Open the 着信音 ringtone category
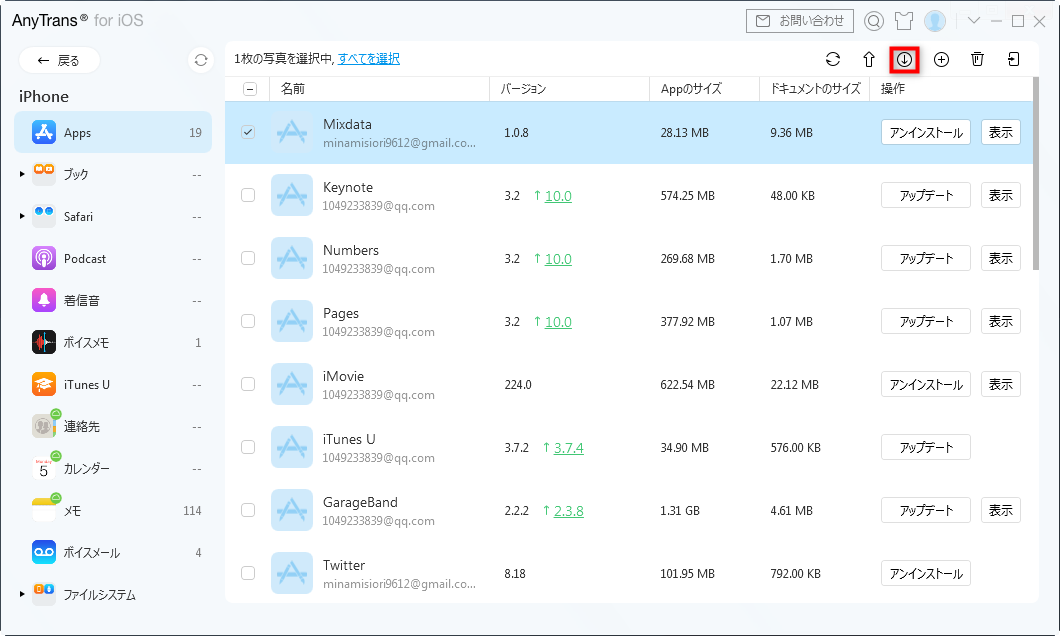The height and width of the screenshot is (636, 1060). click(113, 301)
